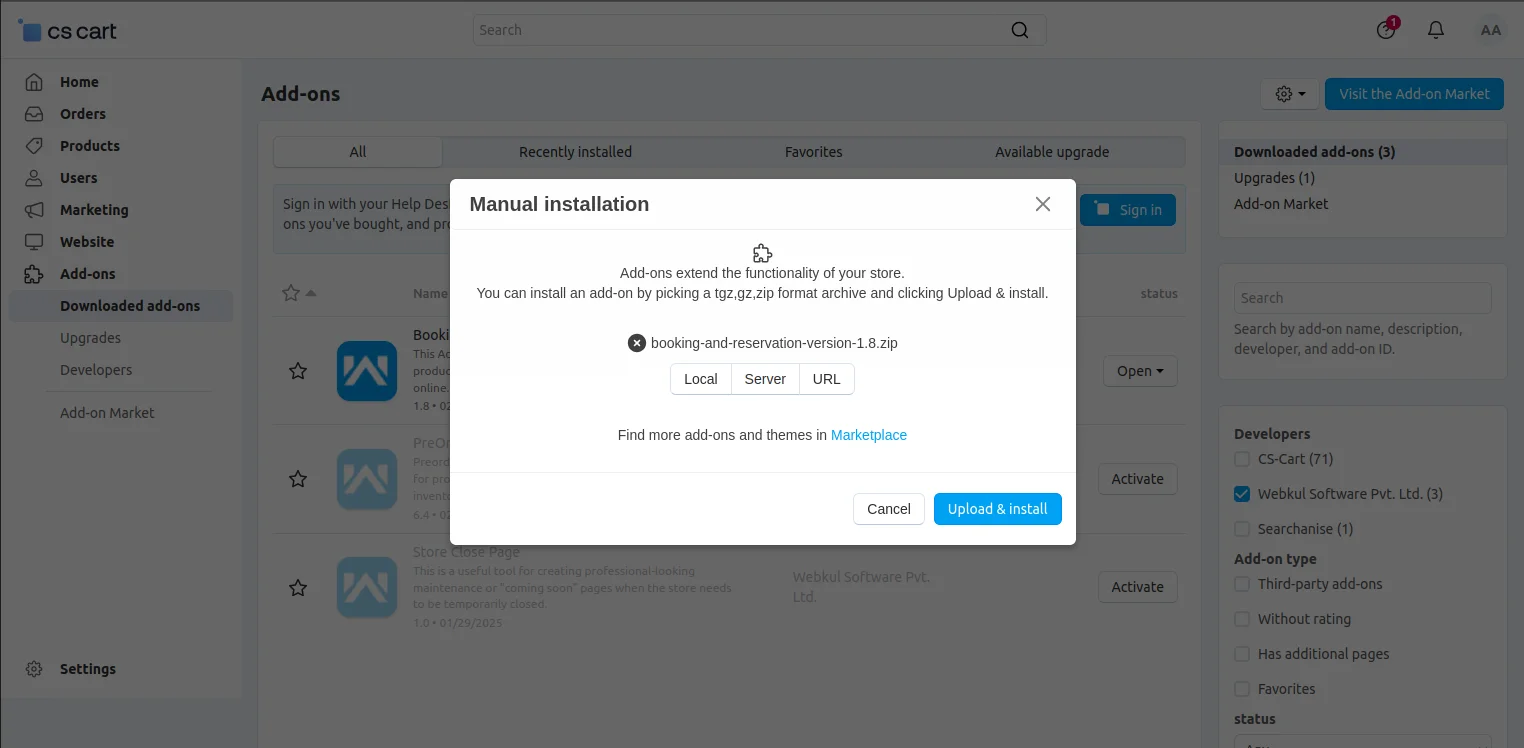The height and width of the screenshot is (748, 1524).
Task: Open the notifications bell
Action: point(1435,29)
